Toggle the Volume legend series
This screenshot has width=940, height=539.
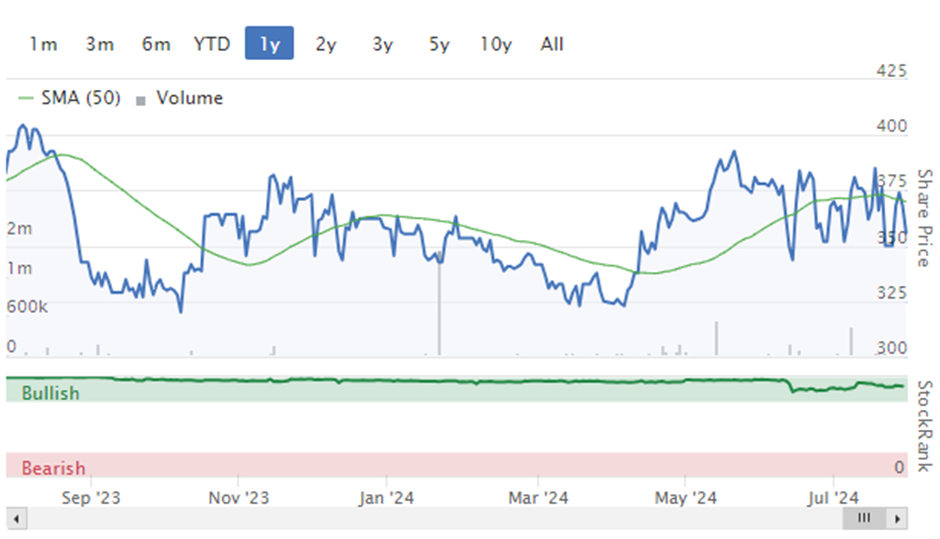coord(180,98)
